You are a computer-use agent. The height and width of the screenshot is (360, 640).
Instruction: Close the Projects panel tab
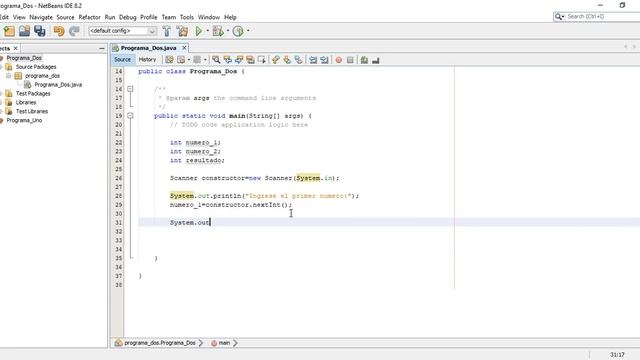(16, 48)
